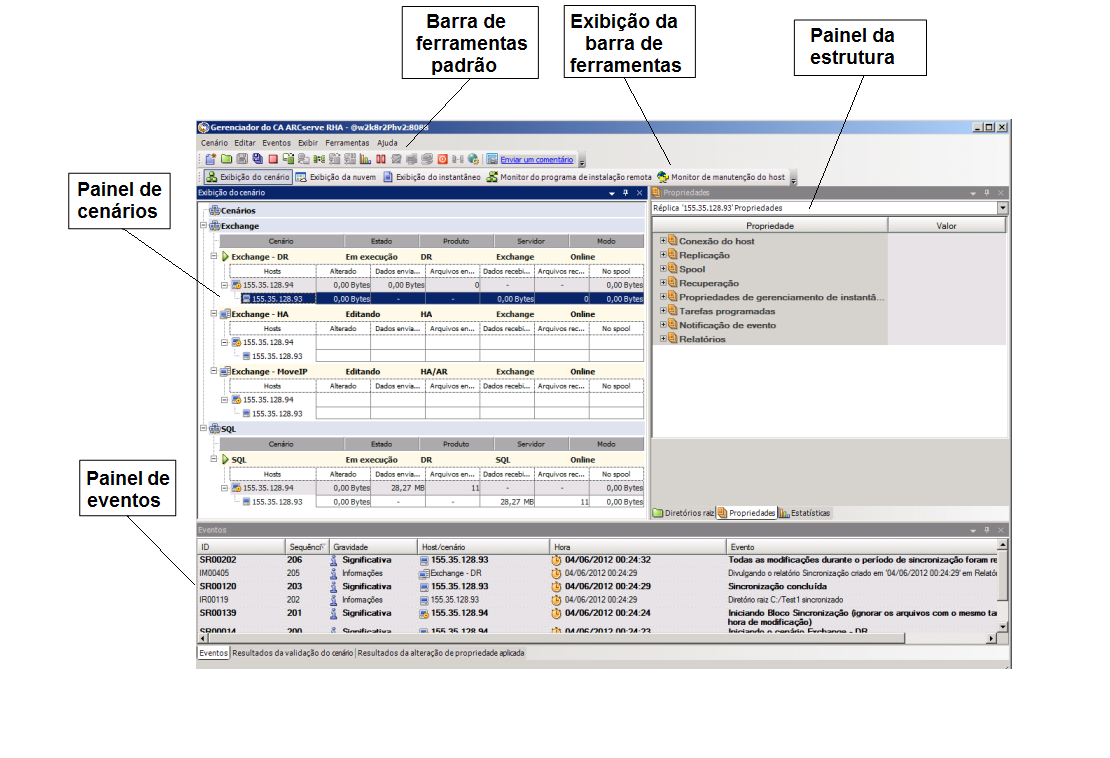Switch to the Diretórios raiz tab
1110x758 pixels.
tap(683, 513)
